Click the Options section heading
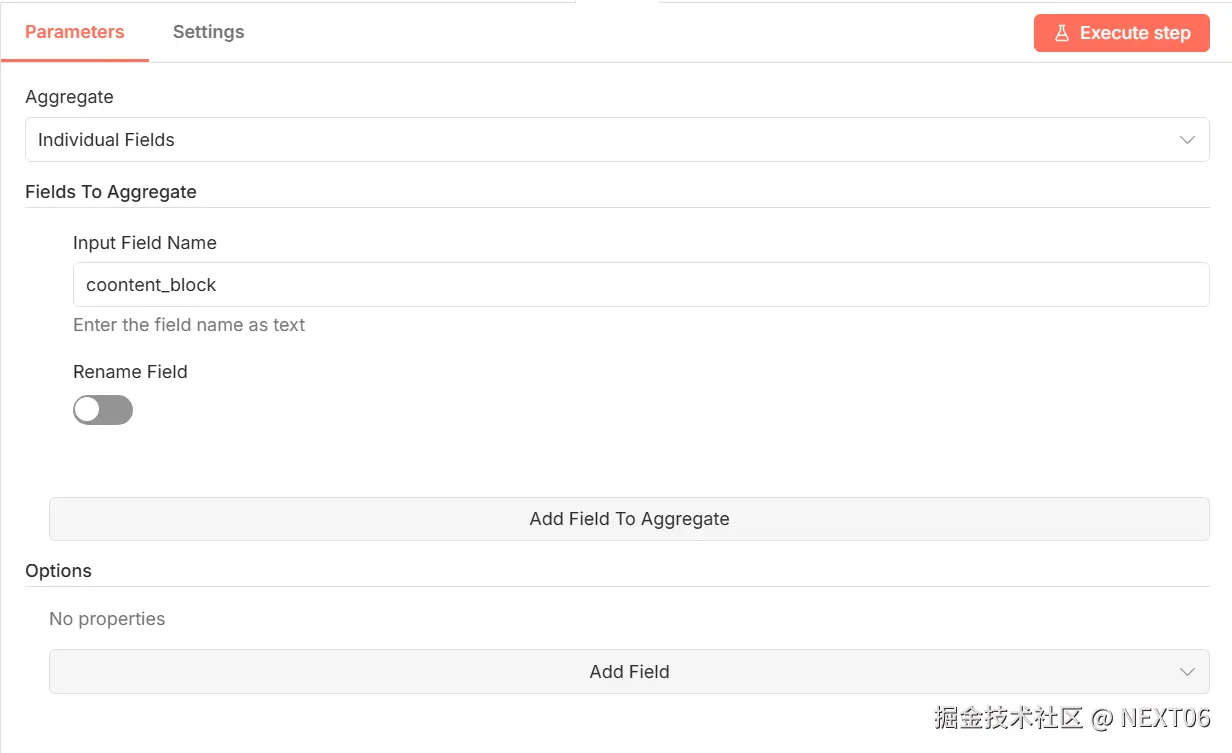Viewport: 1232px width, 753px height. click(x=58, y=571)
